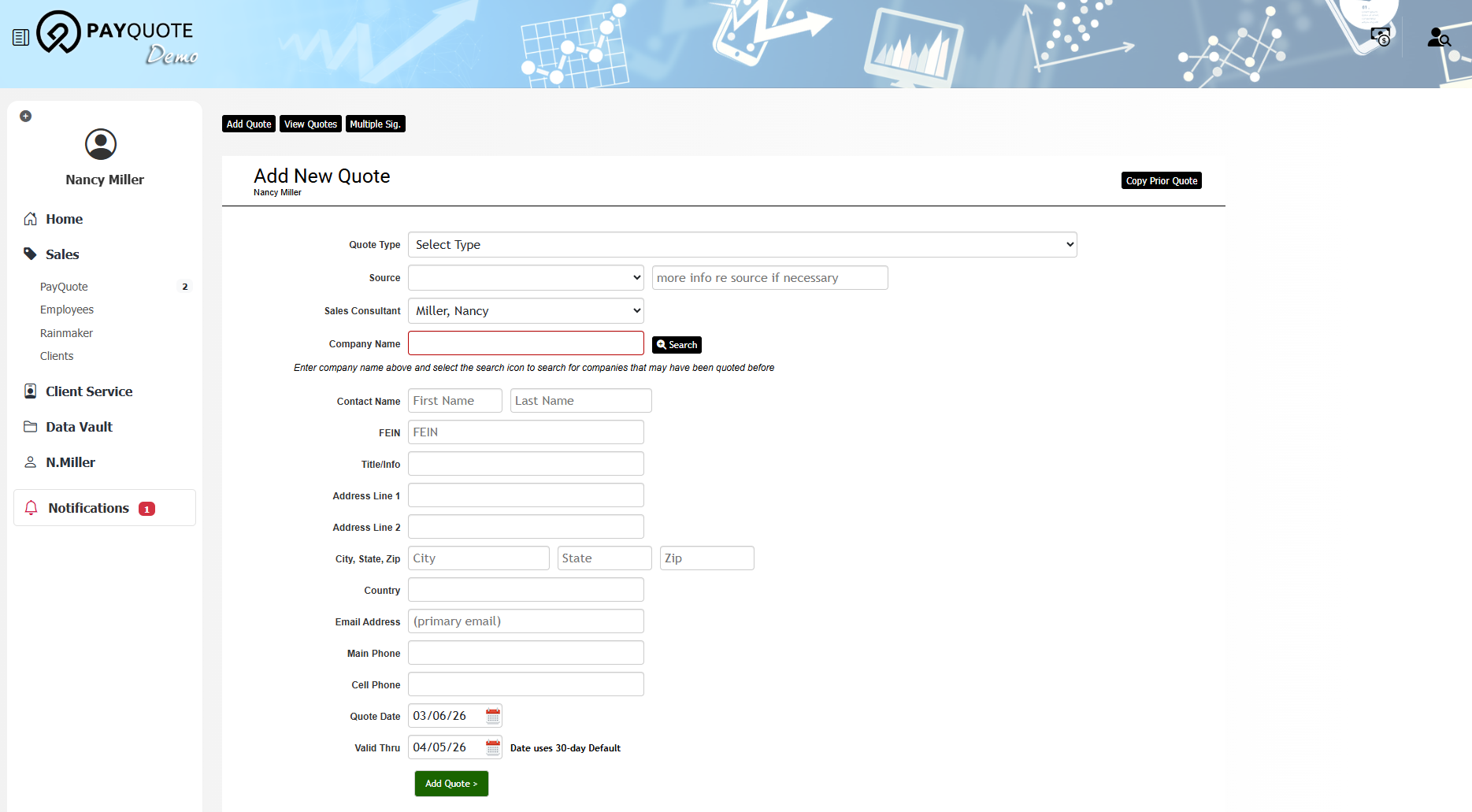Screen dimensions: 1472x812
Task: Click the company Search button
Action: tap(677, 345)
